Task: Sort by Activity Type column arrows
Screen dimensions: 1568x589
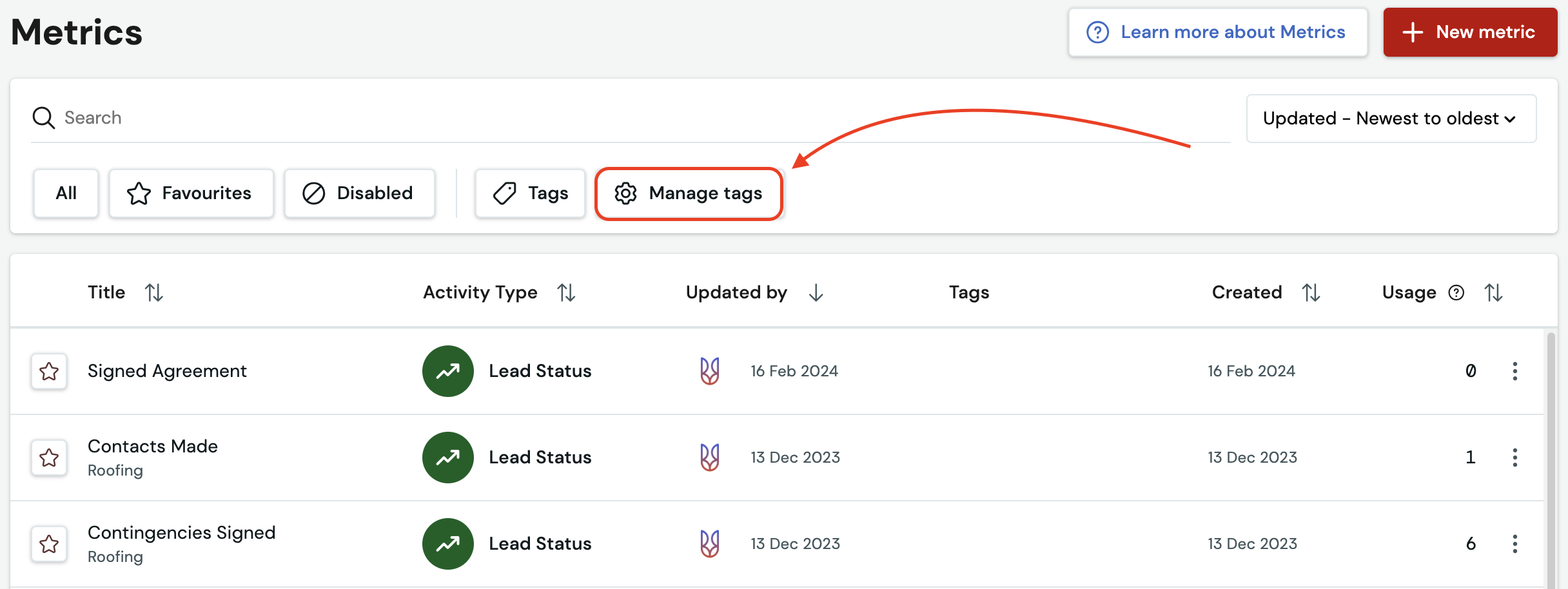Action: (x=567, y=293)
